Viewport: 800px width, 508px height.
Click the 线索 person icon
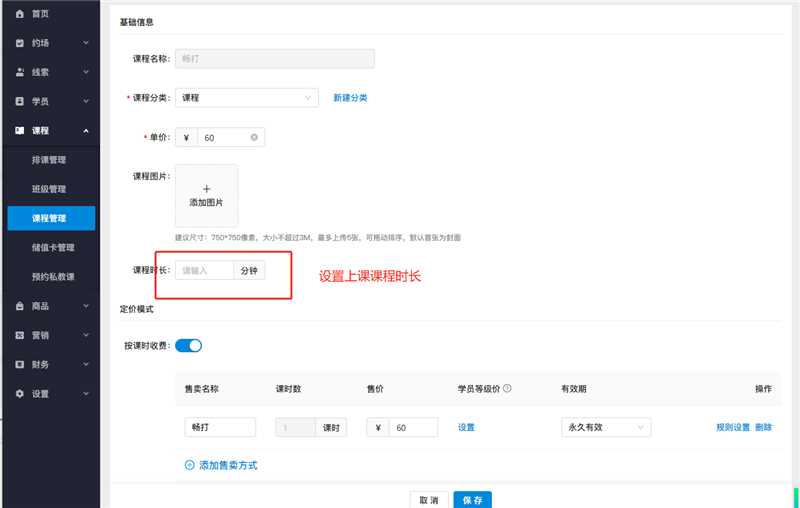(19, 72)
